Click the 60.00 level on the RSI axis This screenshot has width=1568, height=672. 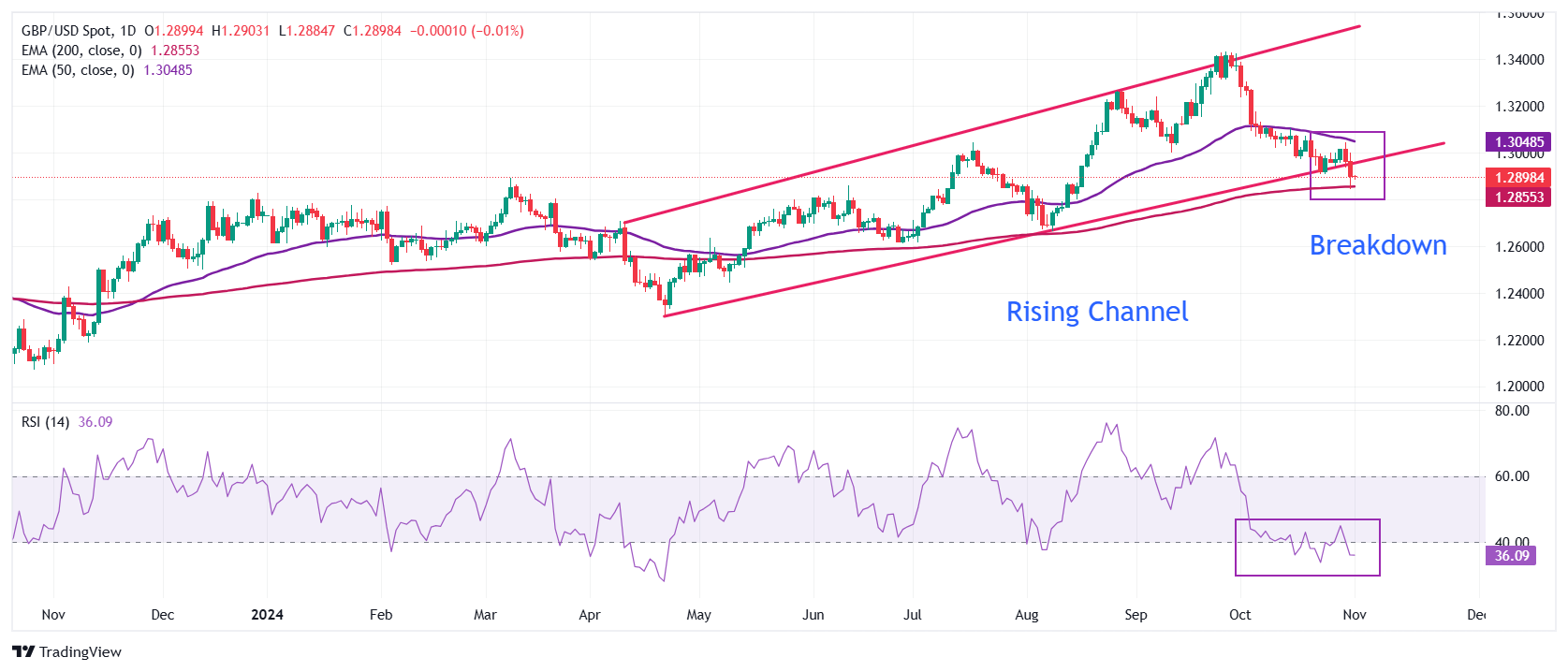(1512, 476)
